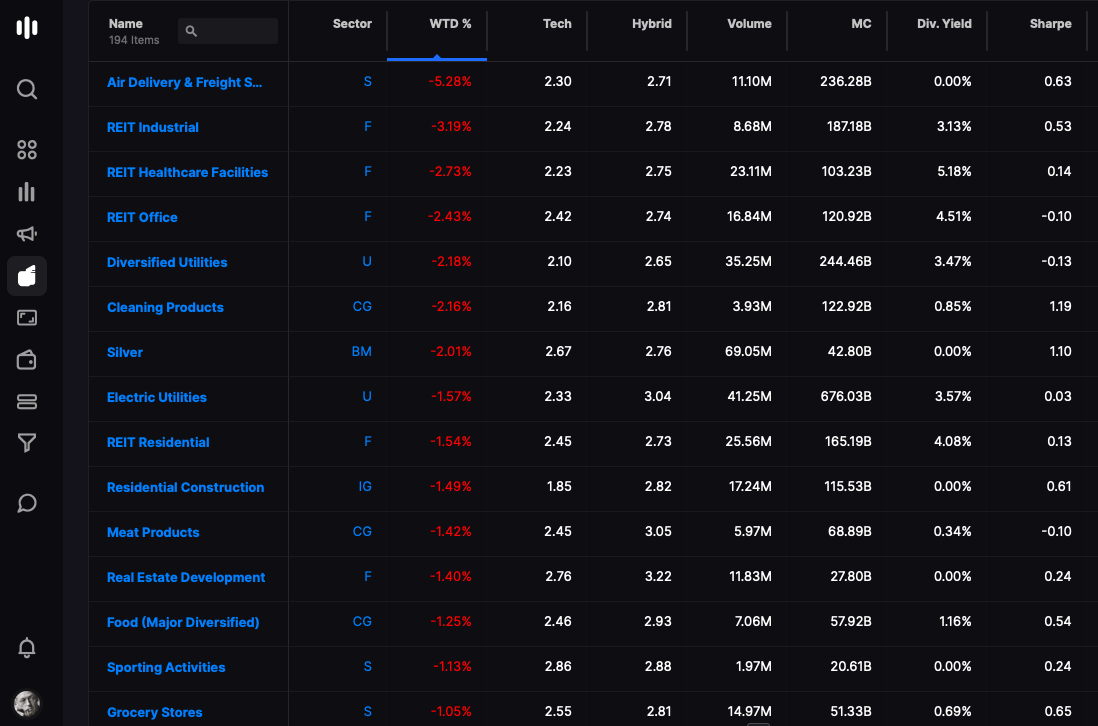Image resolution: width=1098 pixels, height=726 pixels.
Task: Open the Grocery Stores link
Action: (x=154, y=712)
